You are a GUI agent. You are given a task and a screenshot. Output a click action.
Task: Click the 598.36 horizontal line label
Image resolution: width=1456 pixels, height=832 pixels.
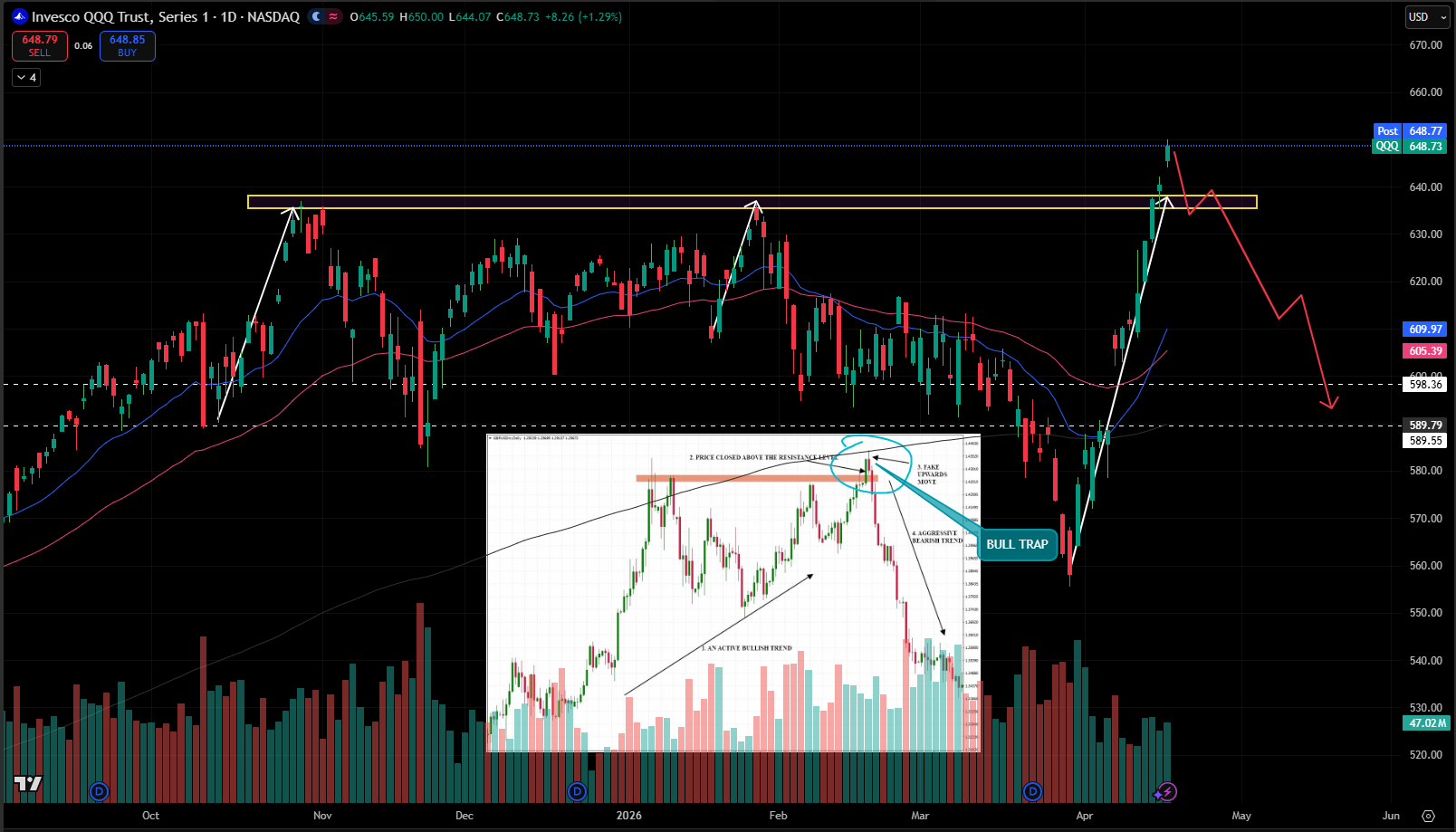click(x=1425, y=385)
